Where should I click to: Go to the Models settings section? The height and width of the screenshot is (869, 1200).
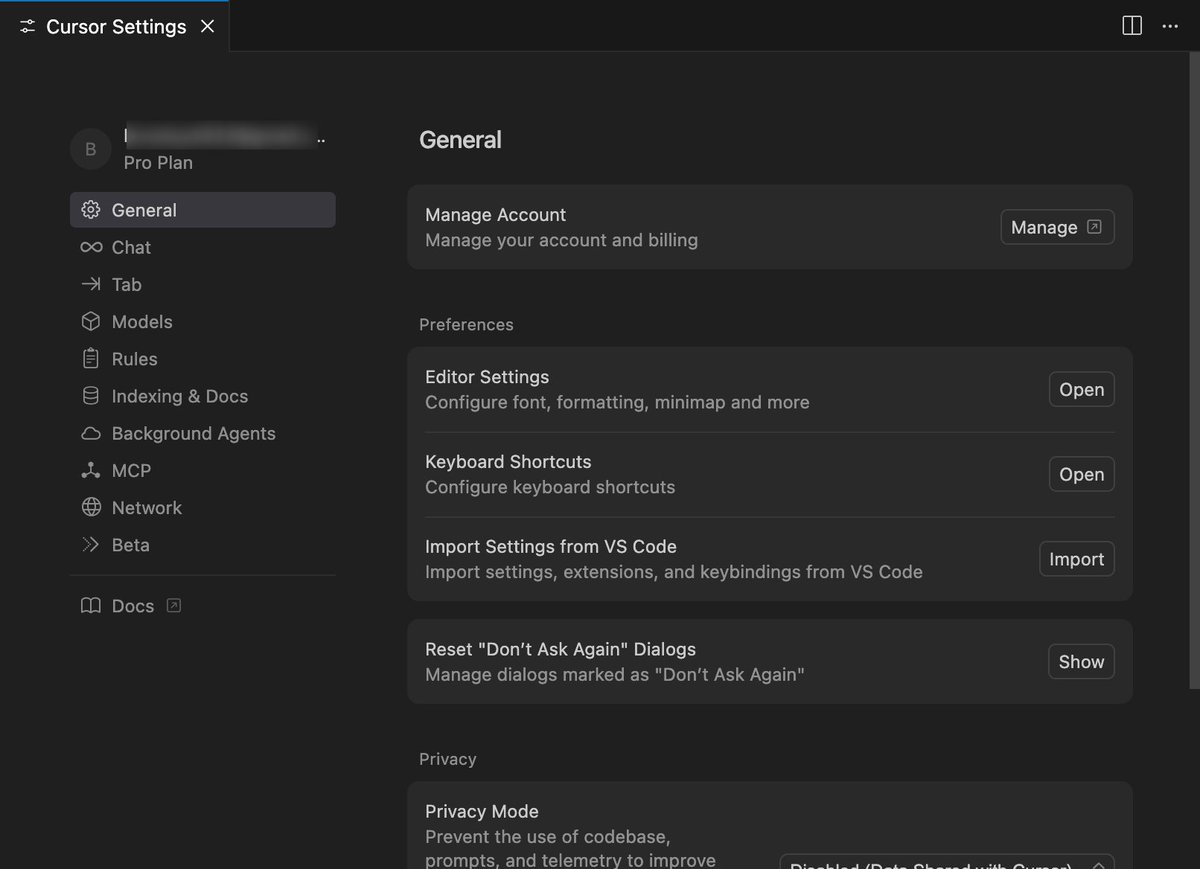coord(203,321)
